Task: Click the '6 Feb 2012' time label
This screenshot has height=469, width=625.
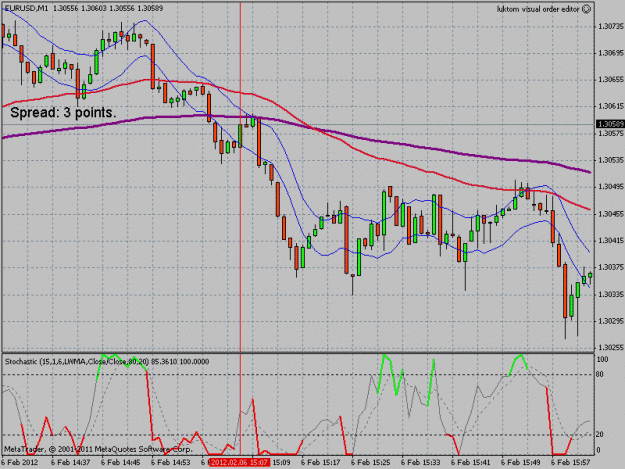Action: click(x=20, y=463)
